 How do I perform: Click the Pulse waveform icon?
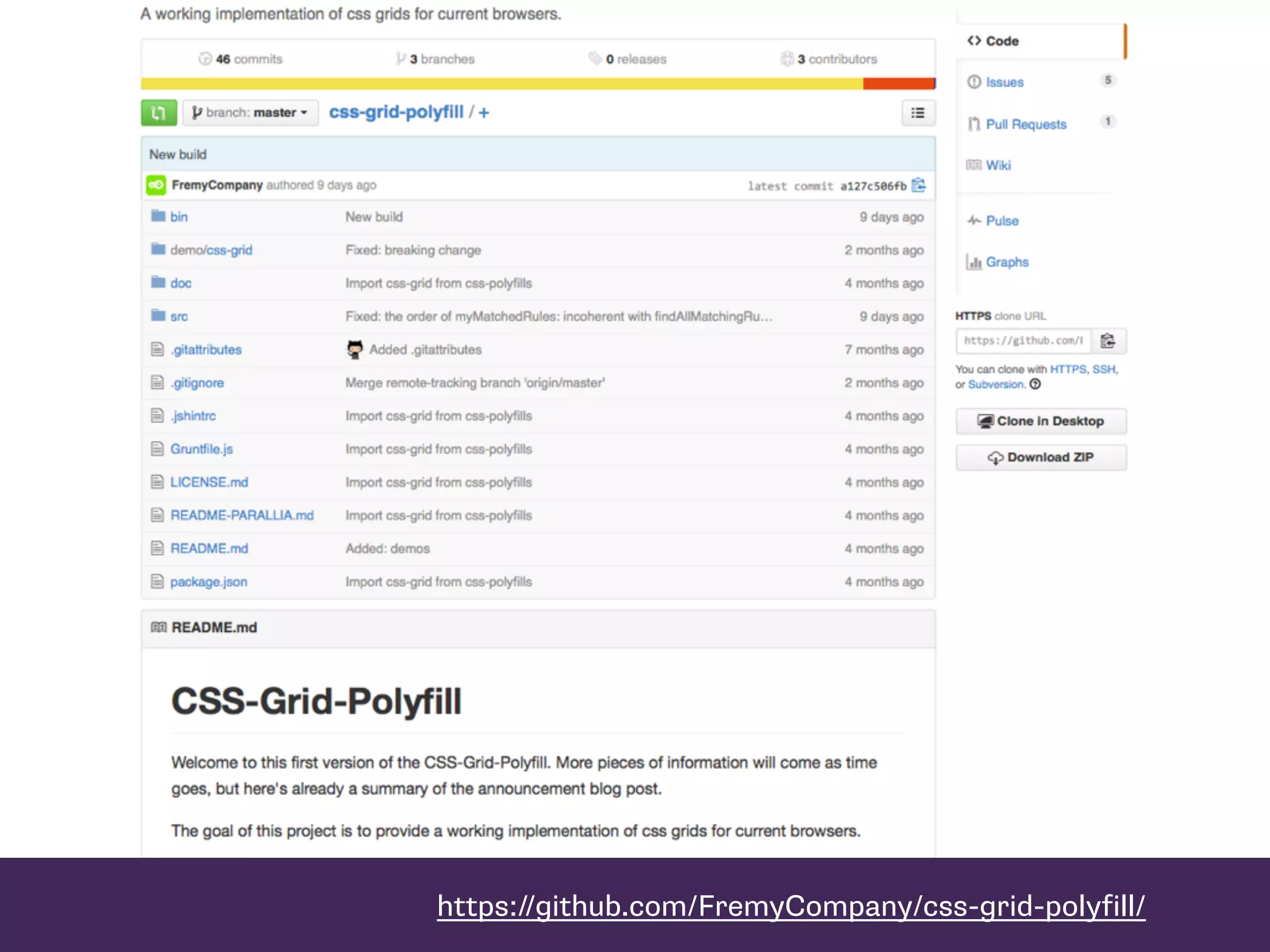coord(974,221)
